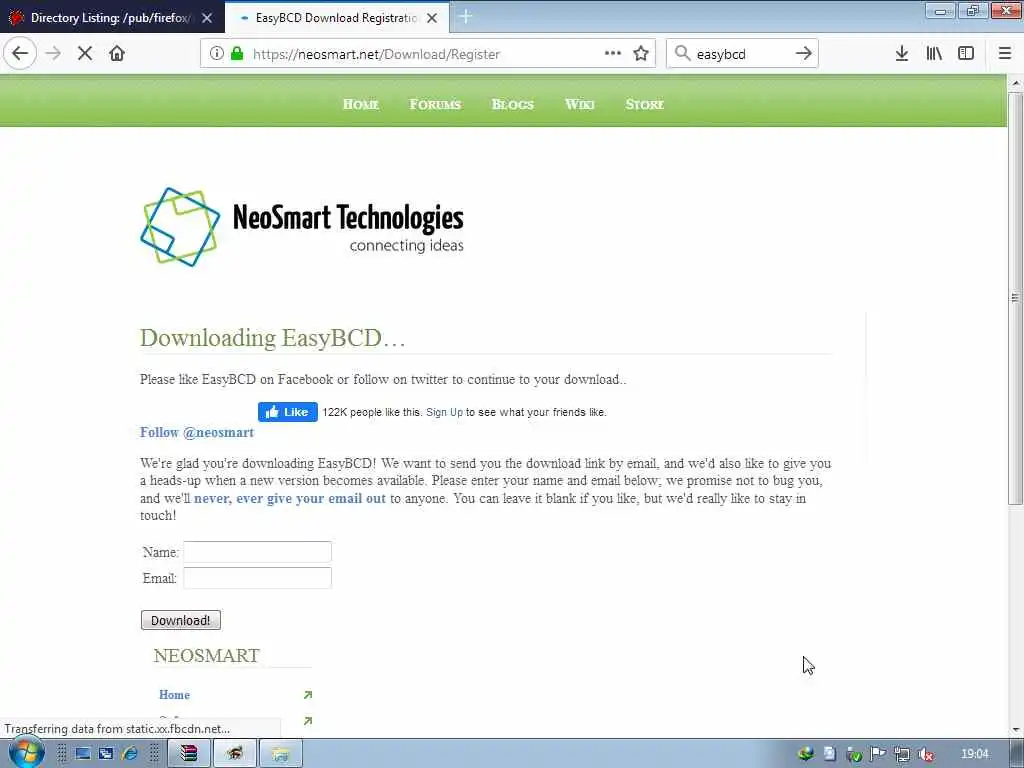Viewport: 1024px width, 768px height.
Task: Focus the Email input field
Action: [257, 578]
